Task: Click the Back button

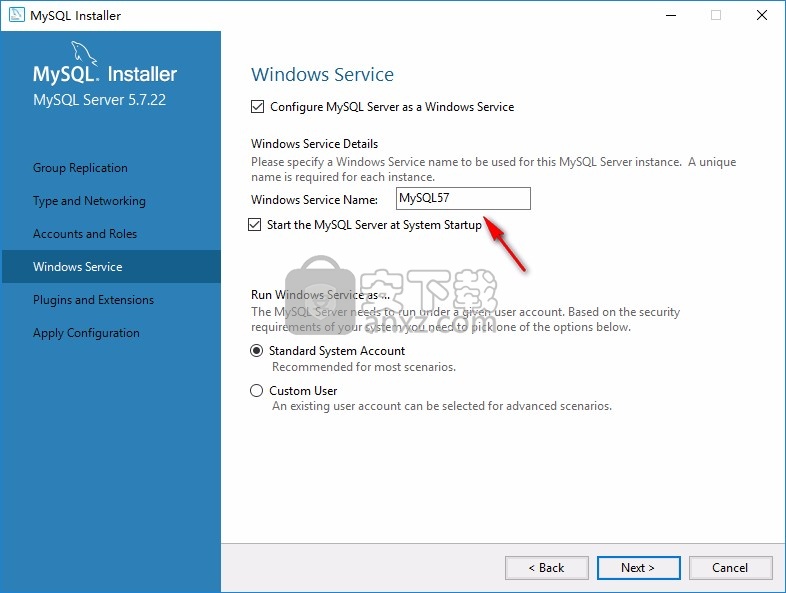Action: [x=547, y=568]
